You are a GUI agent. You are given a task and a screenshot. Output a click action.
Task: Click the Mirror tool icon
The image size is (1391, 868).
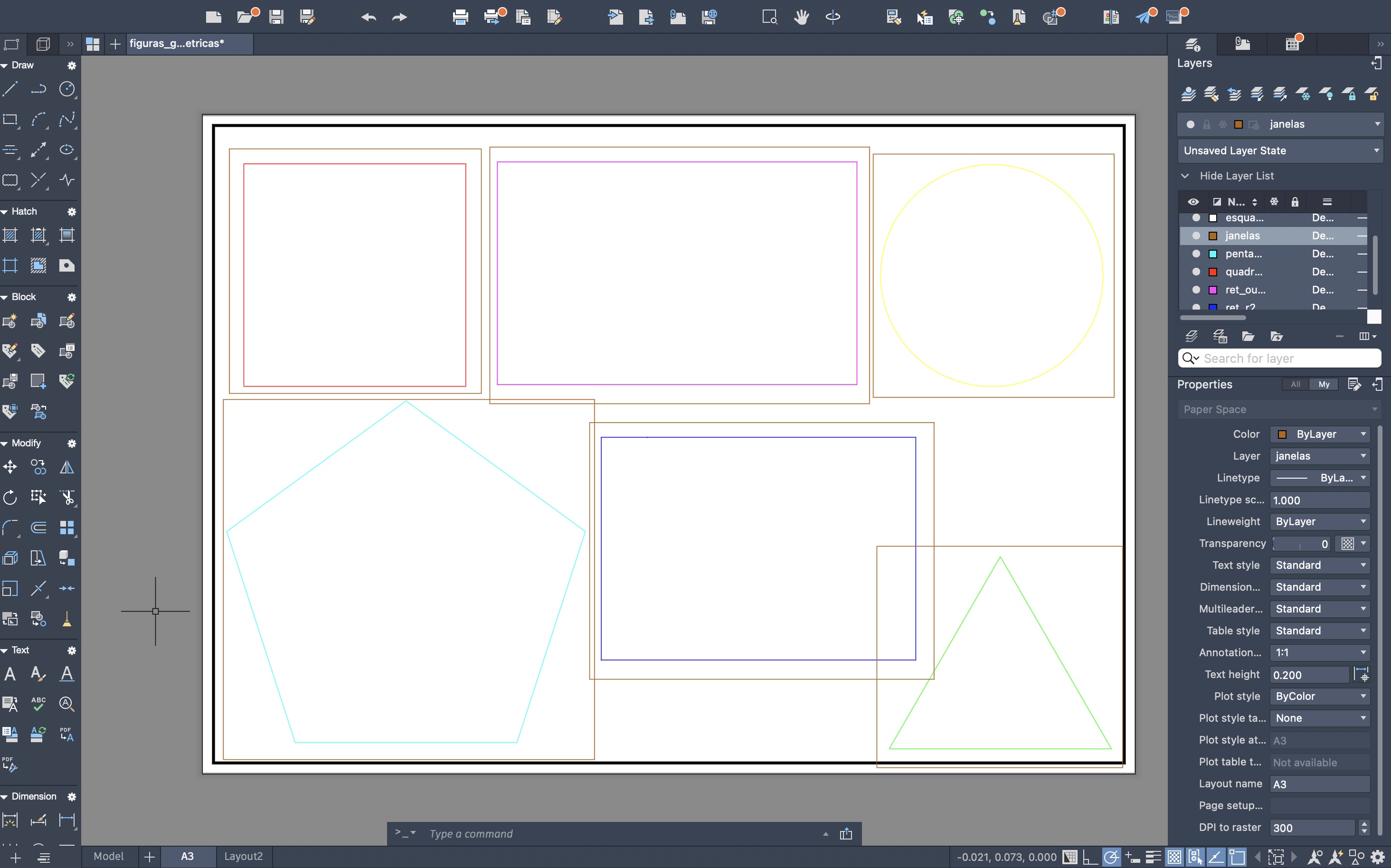pos(66,467)
